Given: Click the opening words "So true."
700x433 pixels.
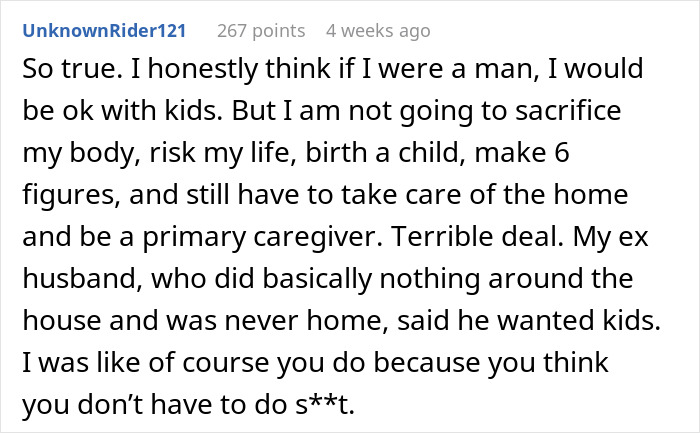Looking at the screenshot, I should [x=60, y=73].
